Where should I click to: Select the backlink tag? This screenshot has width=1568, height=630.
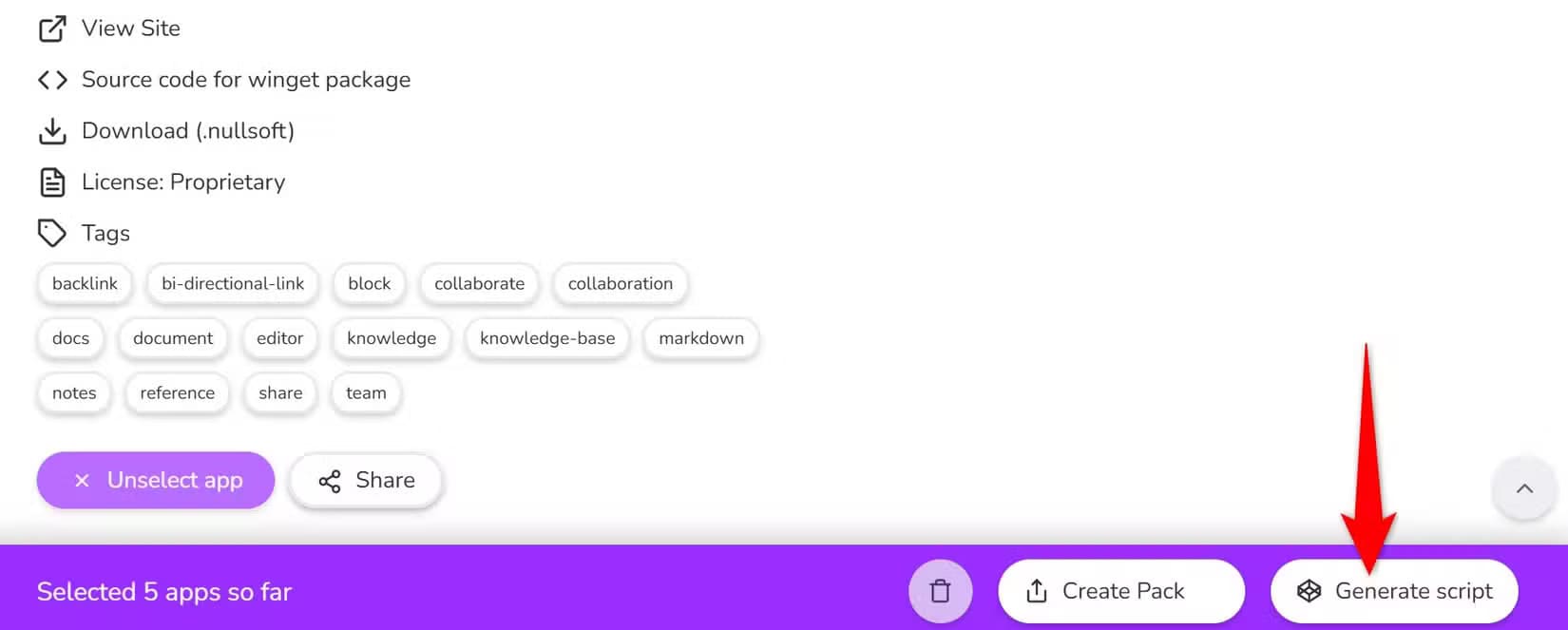85,284
